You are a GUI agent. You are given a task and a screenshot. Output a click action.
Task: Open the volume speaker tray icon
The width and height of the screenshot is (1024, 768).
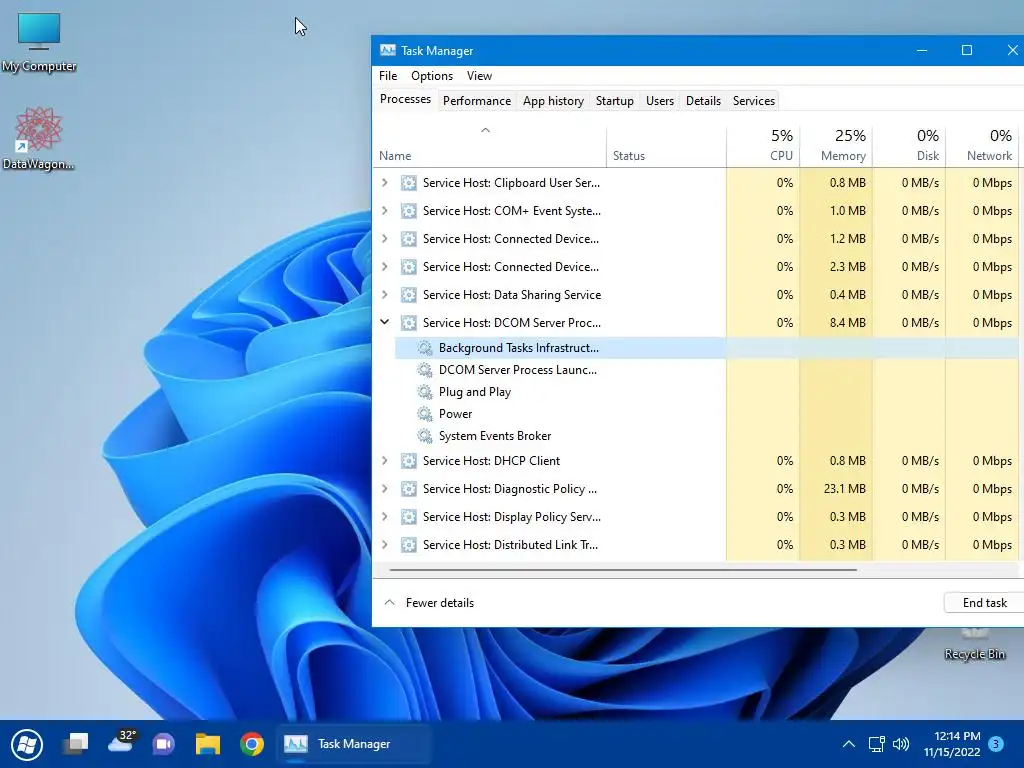pyautogui.click(x=901, y=744)
